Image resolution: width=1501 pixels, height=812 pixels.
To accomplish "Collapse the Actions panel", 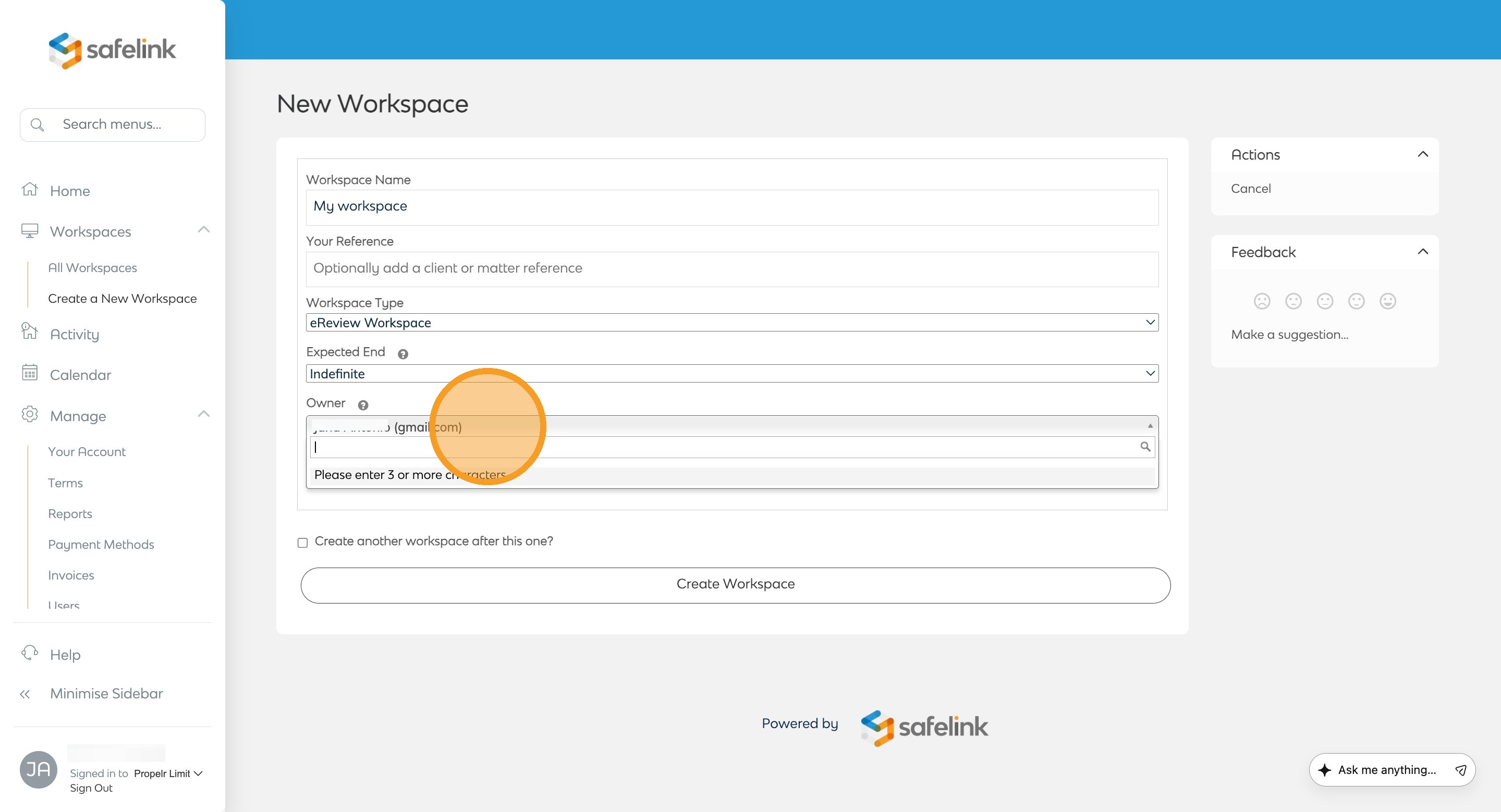I will click(1422, 154).
